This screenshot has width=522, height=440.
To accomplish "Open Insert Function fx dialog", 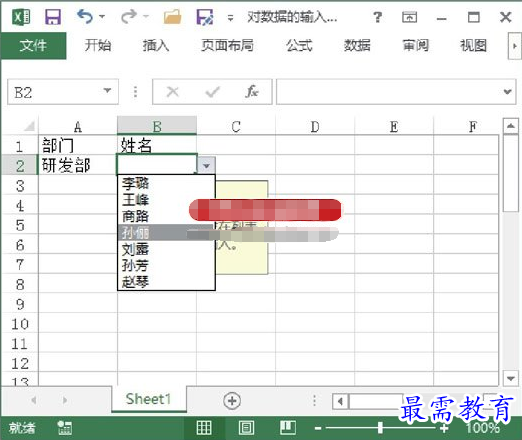I will click(x=252, y=91).
